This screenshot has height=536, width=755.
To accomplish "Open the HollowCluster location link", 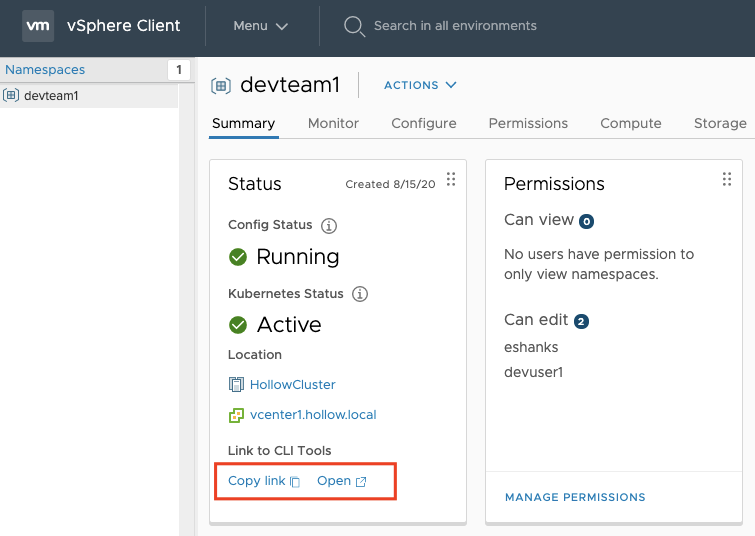I will [292, 384].
